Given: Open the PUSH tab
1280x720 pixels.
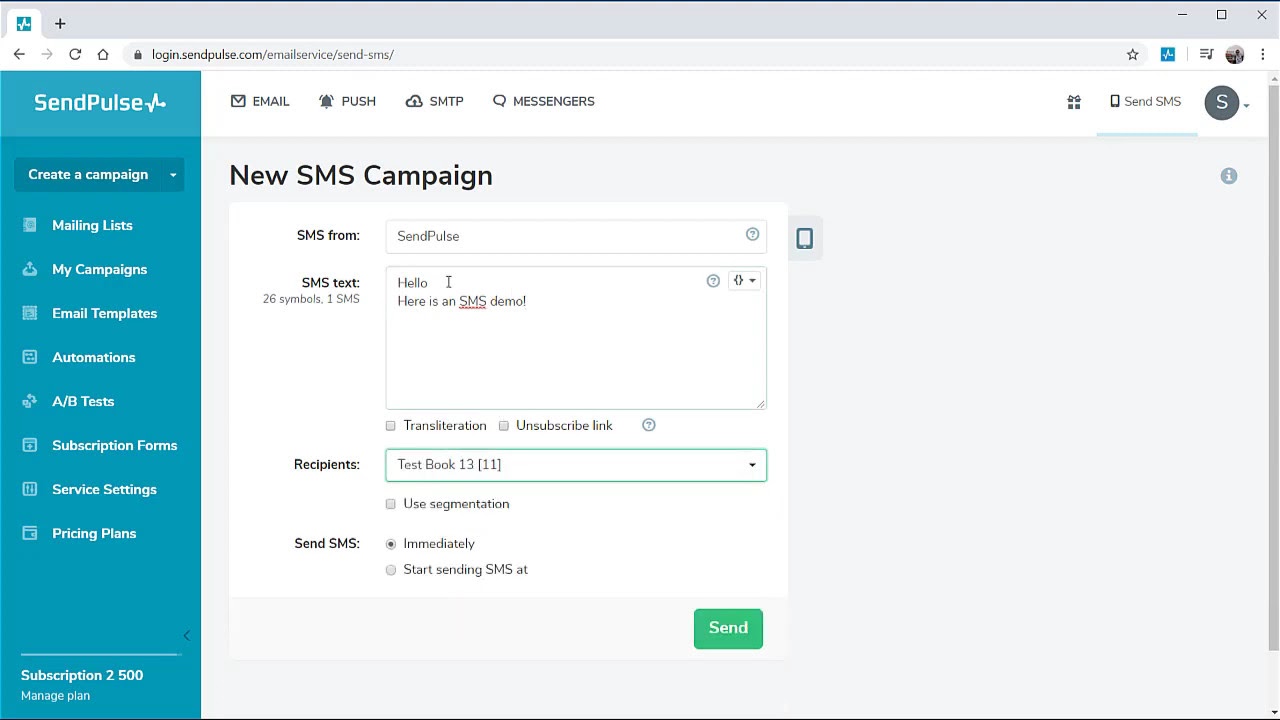Looking at the screenshot, I should click(347, 101).
